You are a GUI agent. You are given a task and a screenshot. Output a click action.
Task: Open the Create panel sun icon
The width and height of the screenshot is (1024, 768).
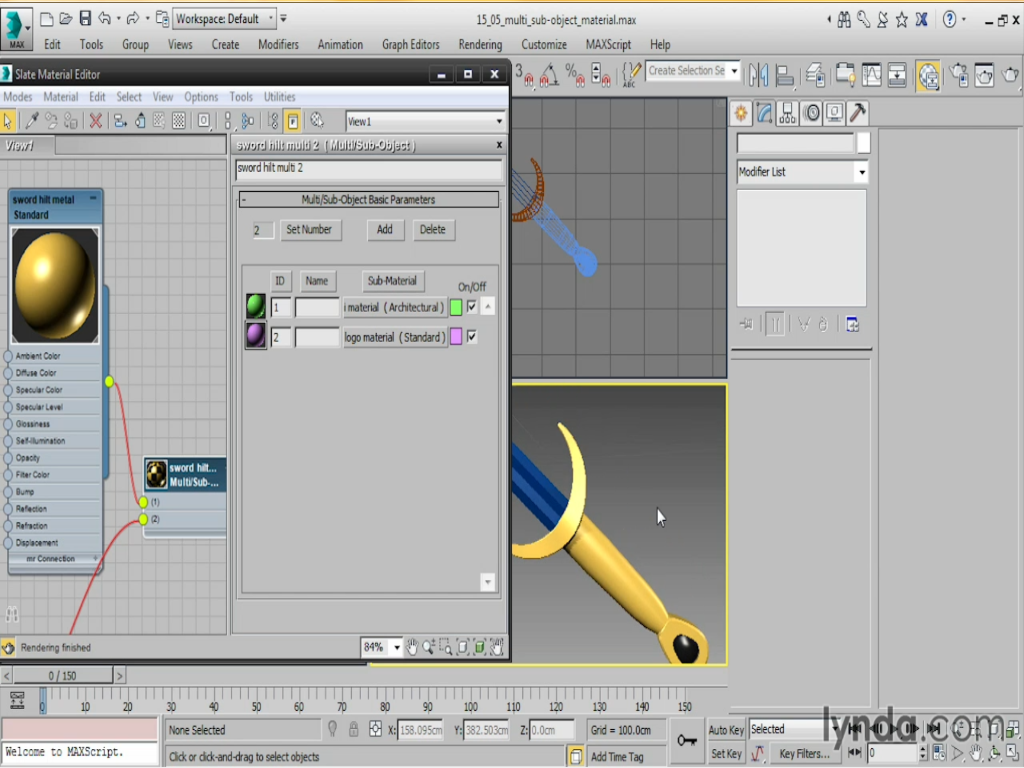[x=741, y=113]
